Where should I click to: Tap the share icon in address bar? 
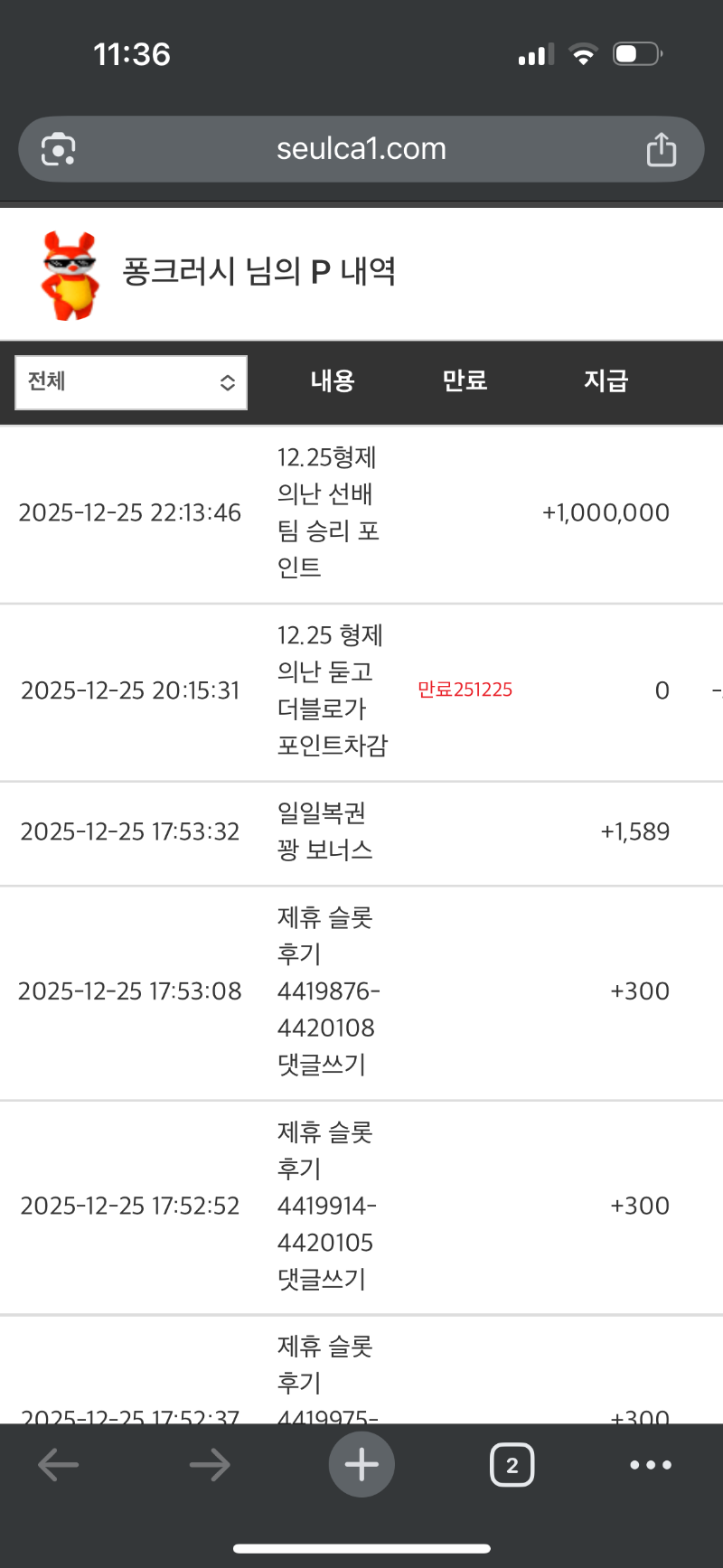pos(661,150)
